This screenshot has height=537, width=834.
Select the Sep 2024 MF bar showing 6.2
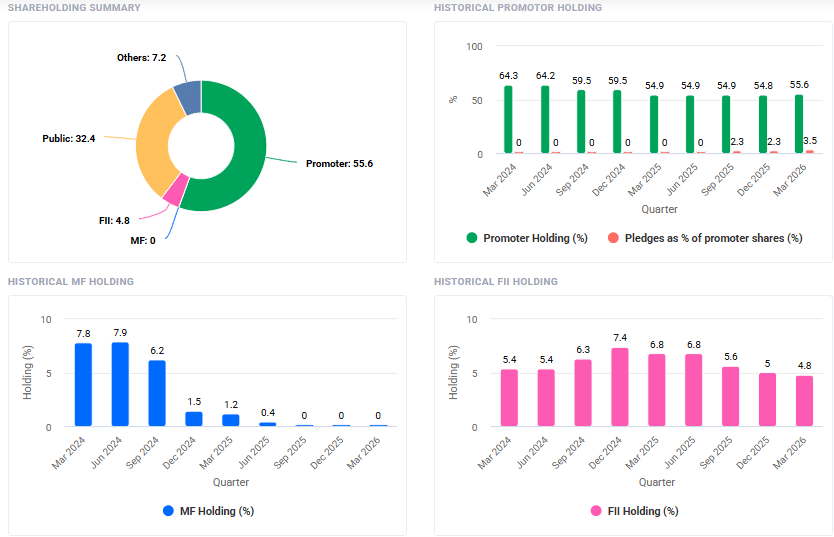point(157,394)
